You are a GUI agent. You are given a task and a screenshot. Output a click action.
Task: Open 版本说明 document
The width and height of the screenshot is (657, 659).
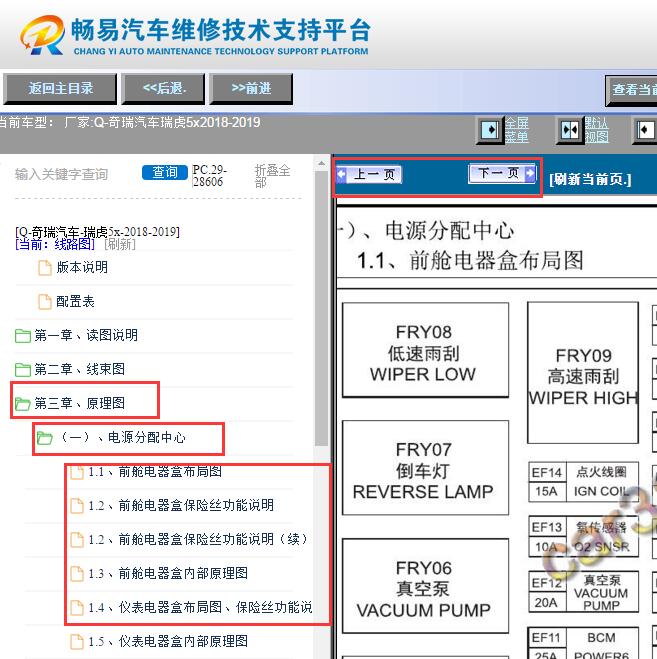click(x=82, y=267)
